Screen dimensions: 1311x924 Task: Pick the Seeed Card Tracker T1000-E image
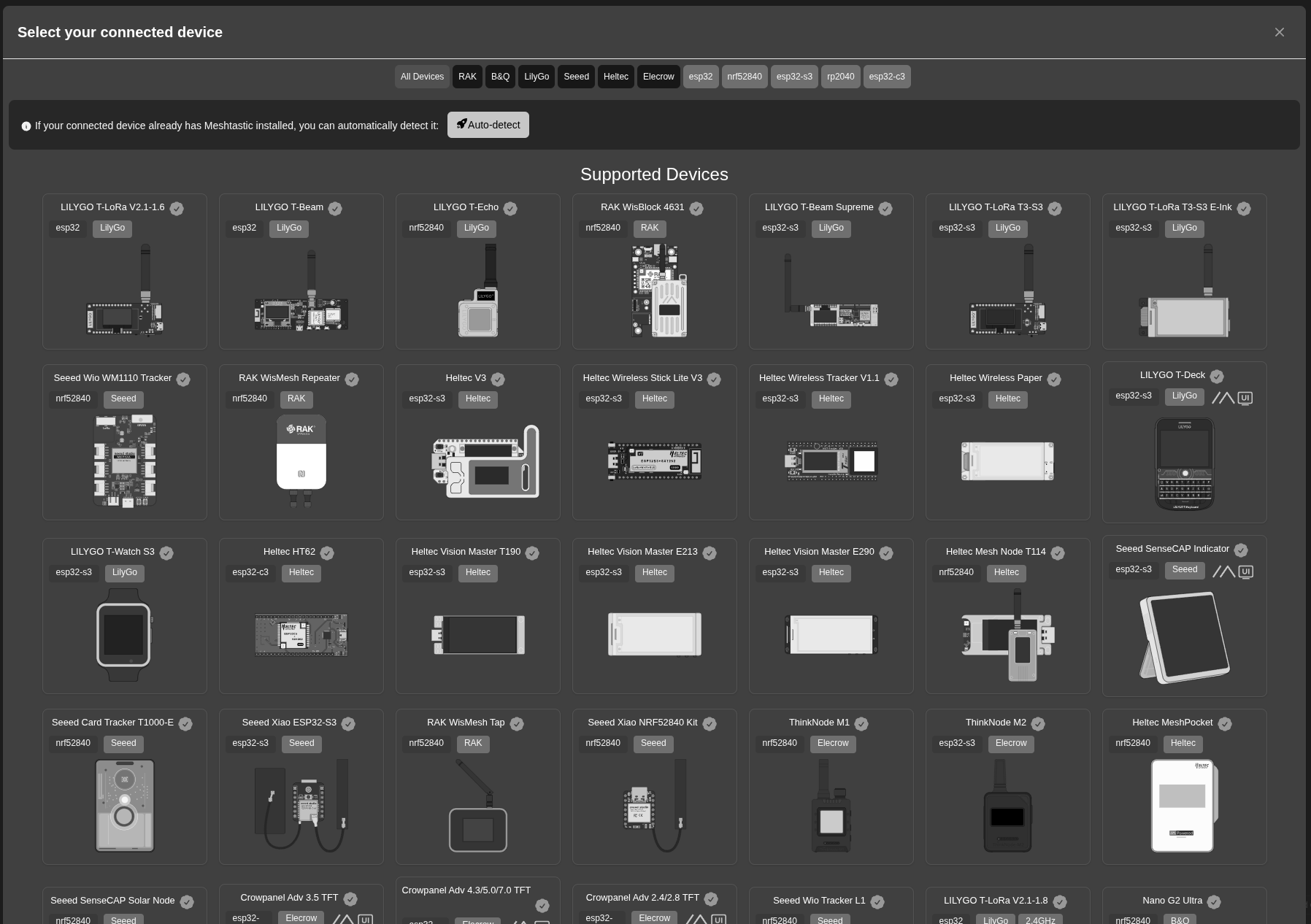pos(124,805)
